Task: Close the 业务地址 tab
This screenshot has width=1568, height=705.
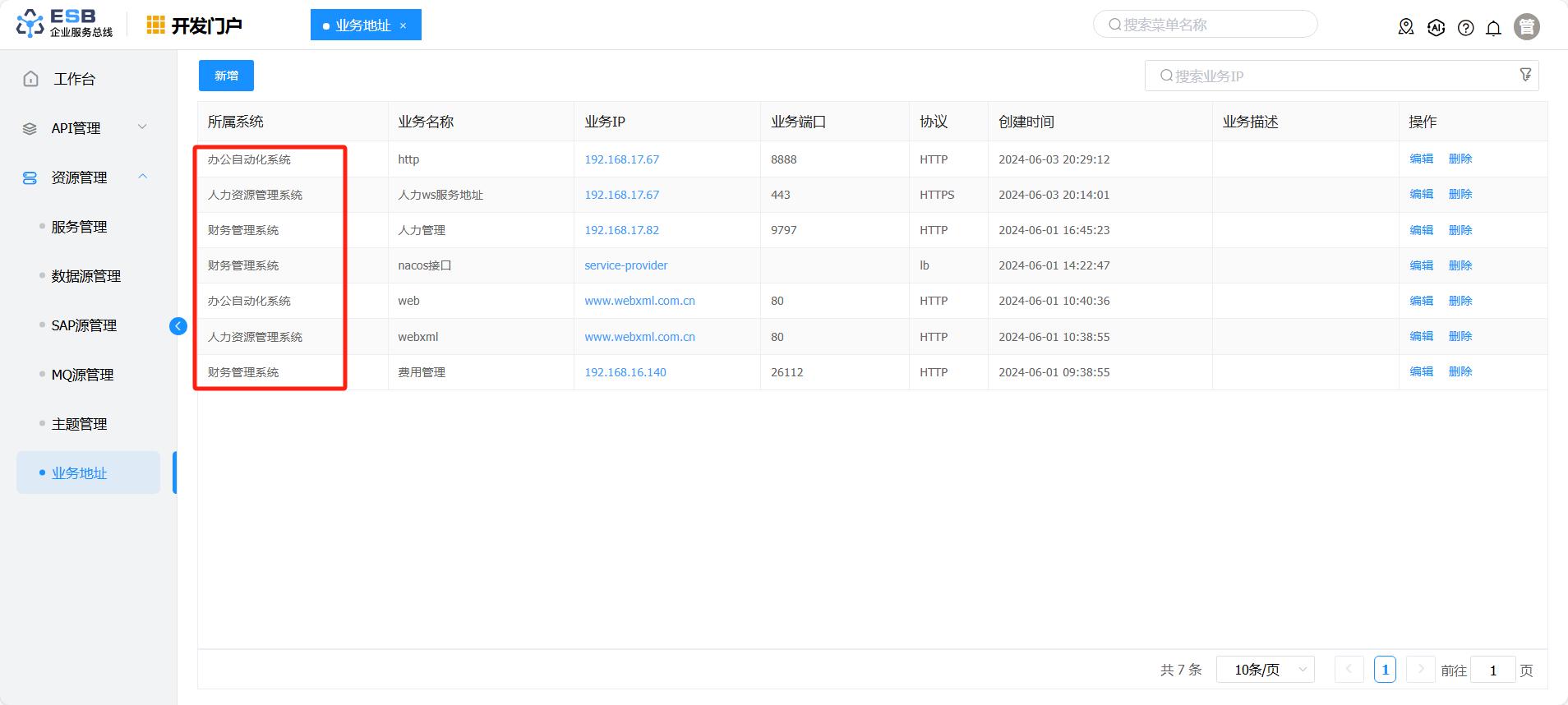Action: pyautogui.click(x=404, y=25)
